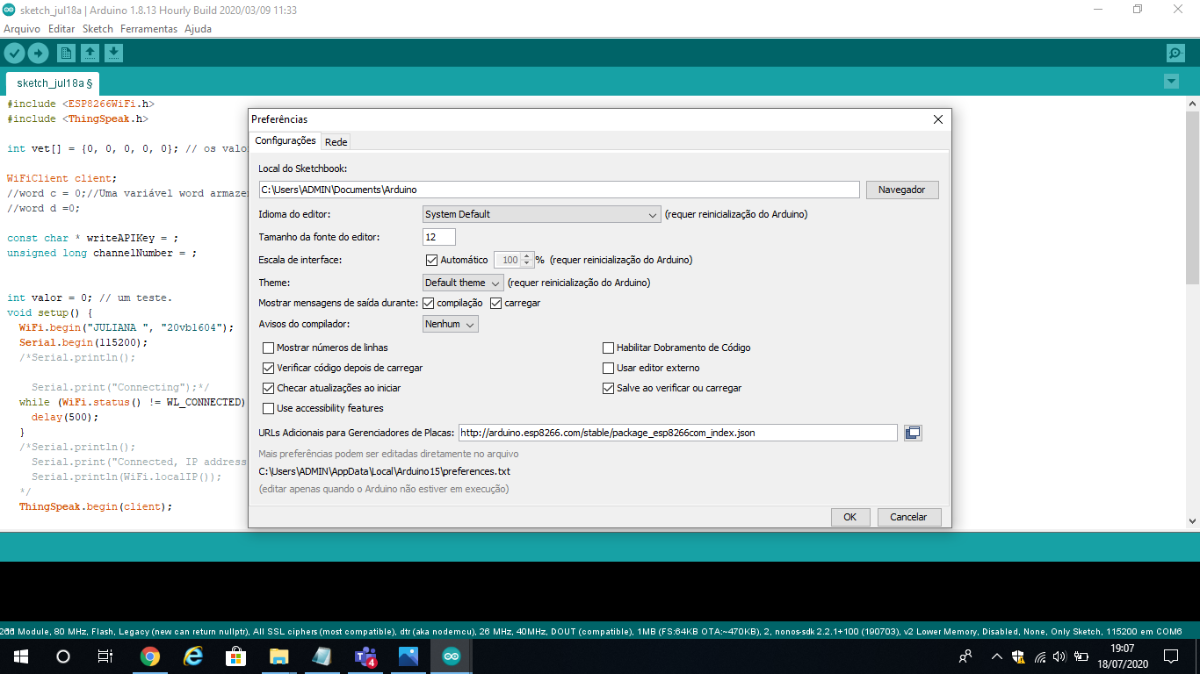Screen dimensions: 1200x674
Task: Uncheck Checar atualizações ao iniciar
Action: point(268,388)
